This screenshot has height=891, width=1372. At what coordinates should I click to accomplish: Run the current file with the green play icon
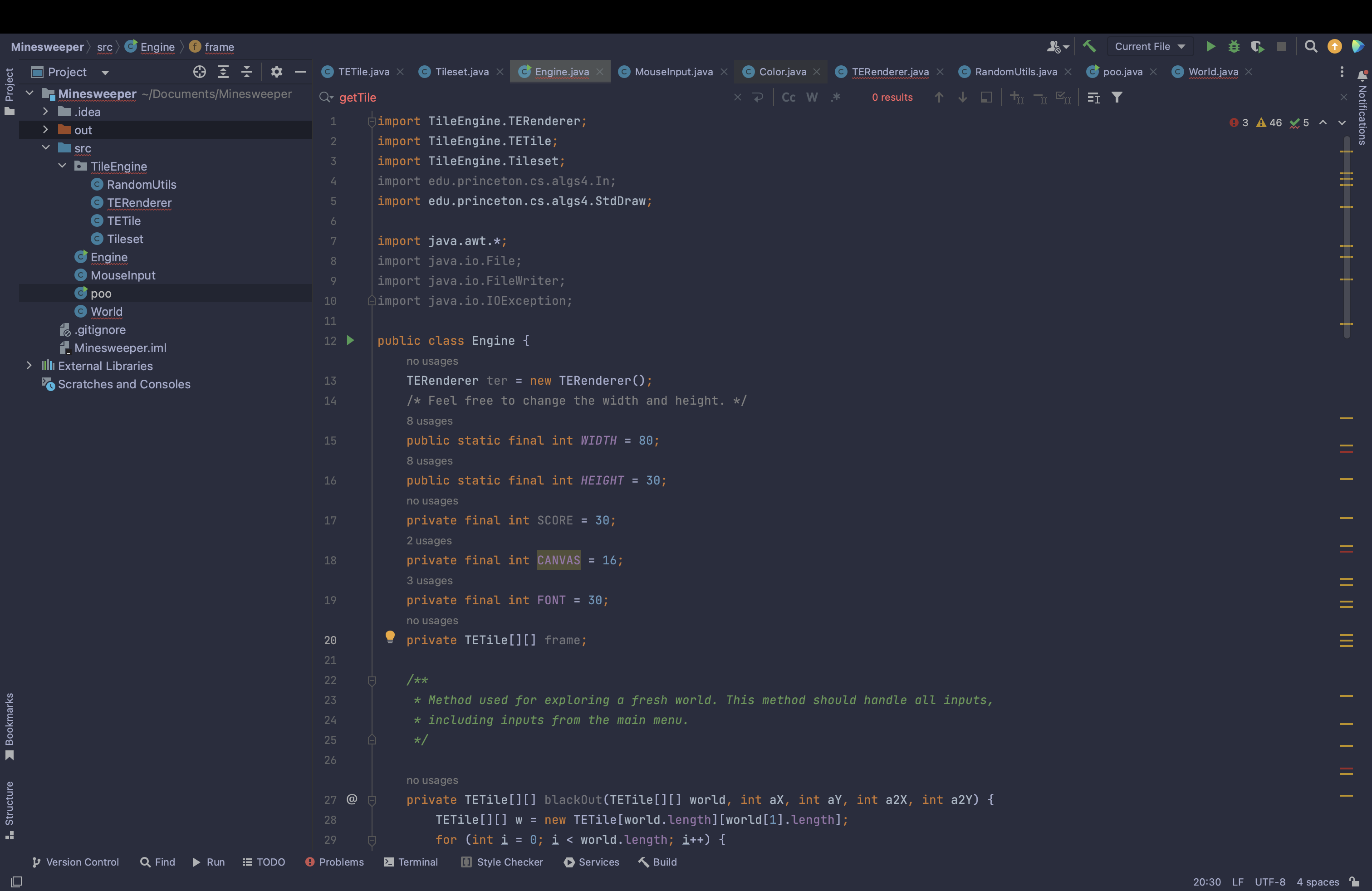tap(1210, 46)
